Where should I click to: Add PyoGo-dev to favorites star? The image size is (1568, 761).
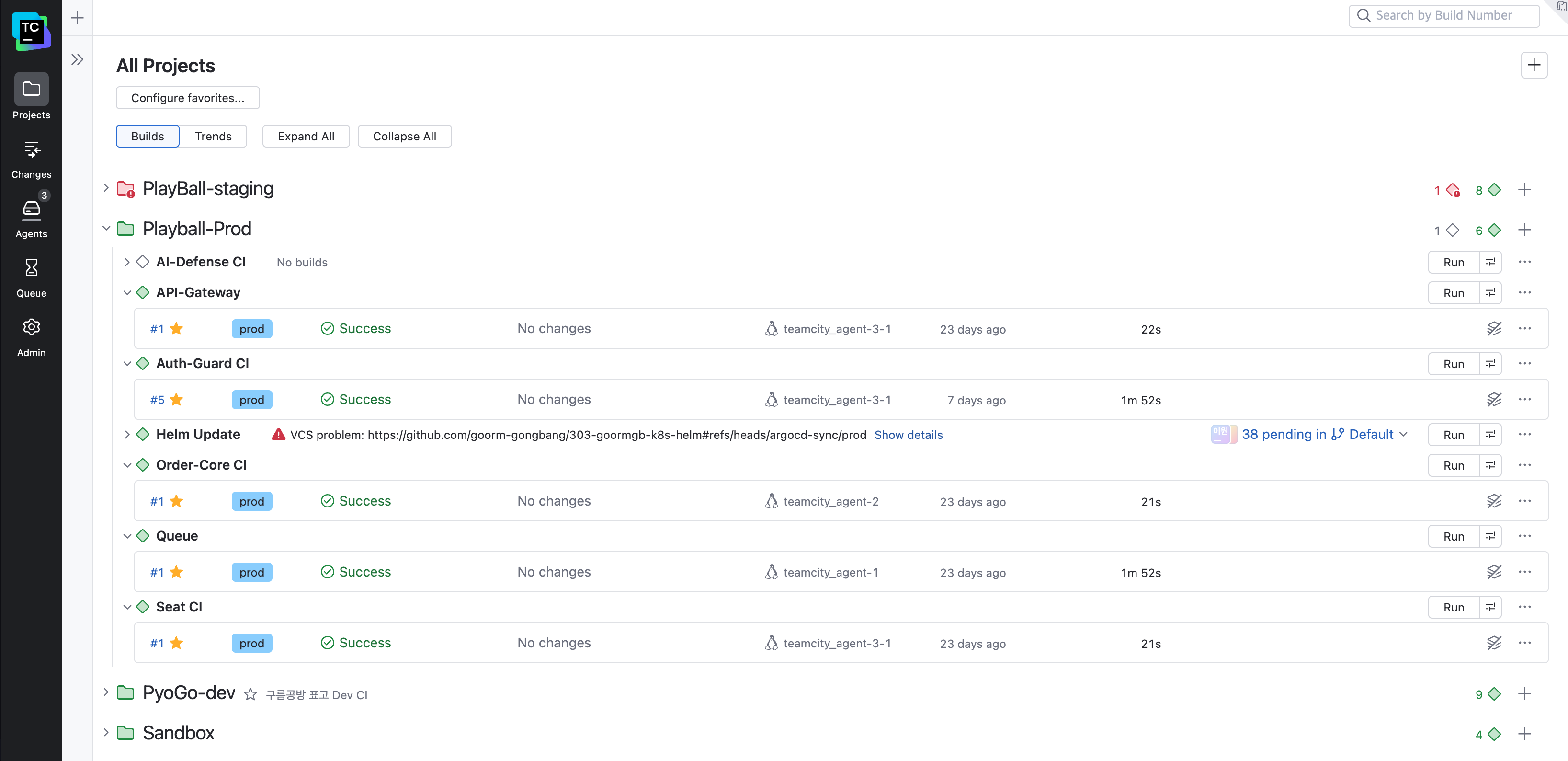click(250, 694)
